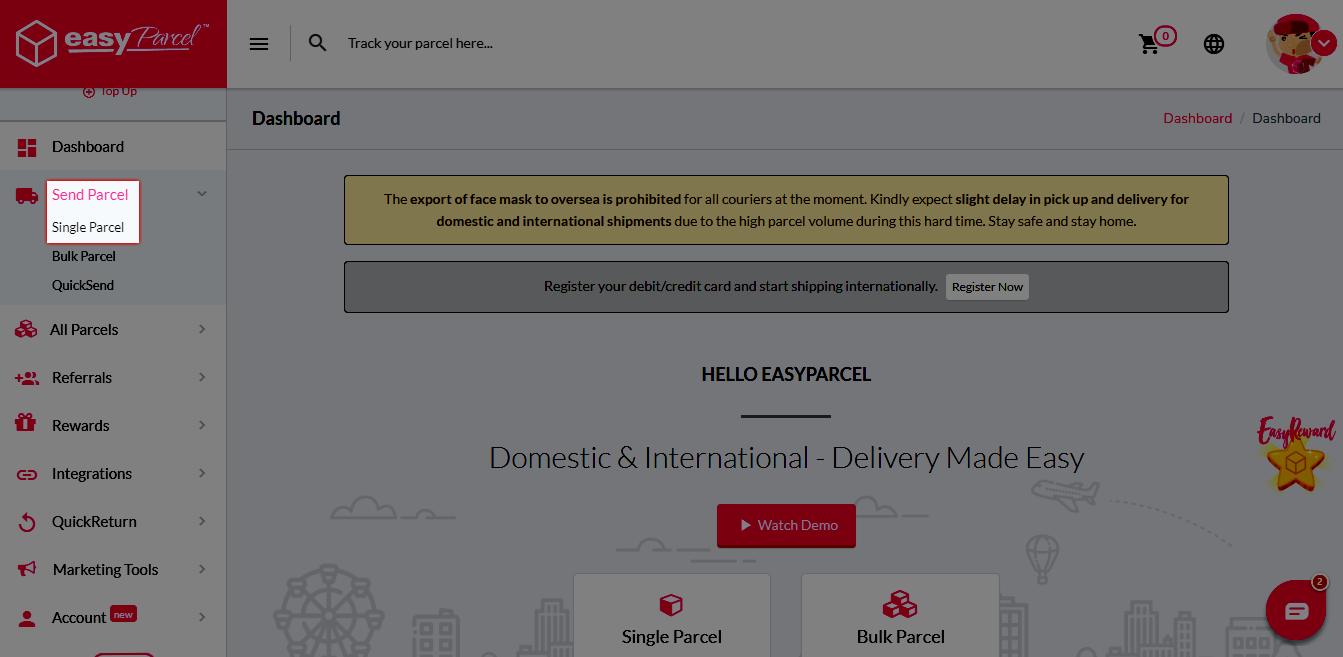The width and height of the screenshot is (1343, 657).
Task: Open the Bulk Parcel card label
Action: pyautogui.click(x=901, y=637)
